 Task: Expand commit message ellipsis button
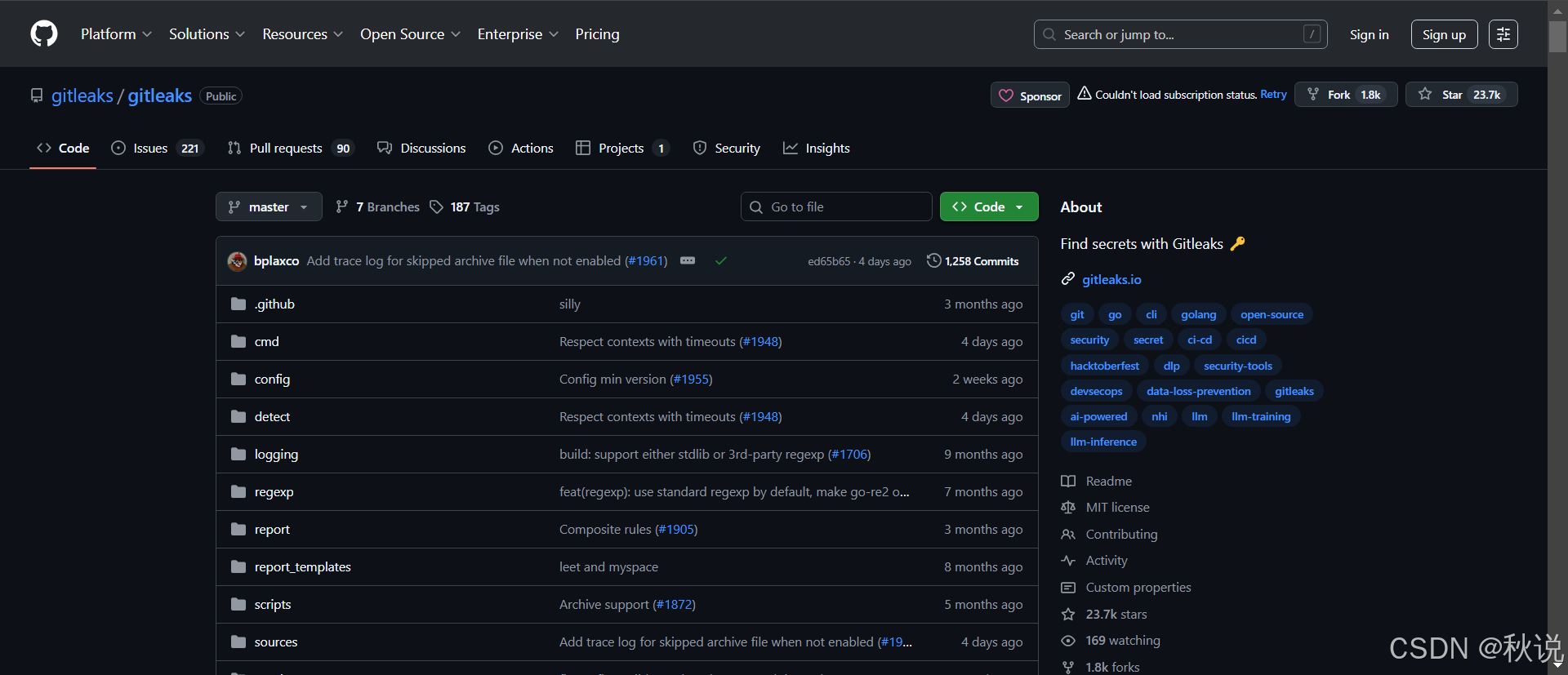(x=688, y=261)
